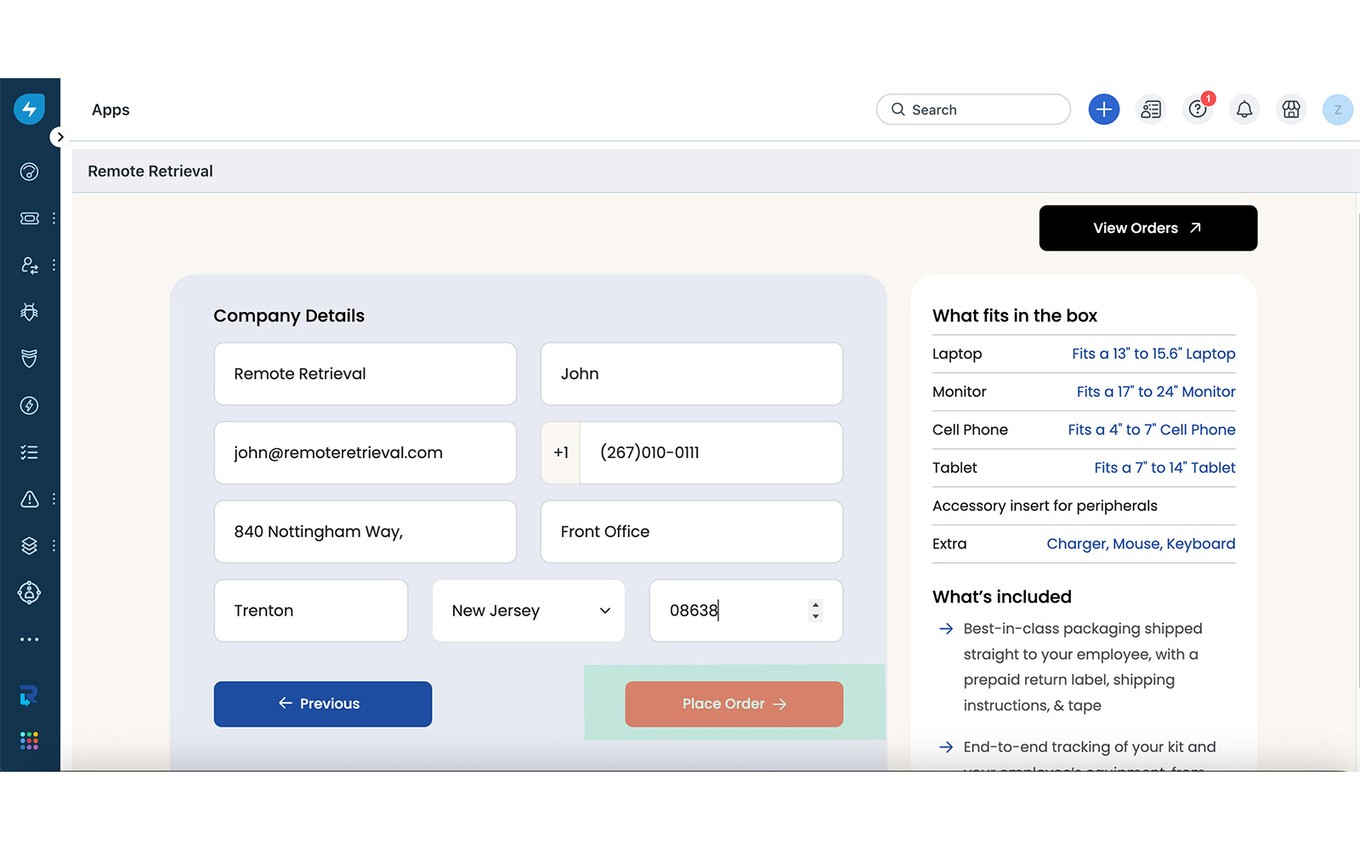Click the three-dot more icon in sidebar

tap(29, 639)
